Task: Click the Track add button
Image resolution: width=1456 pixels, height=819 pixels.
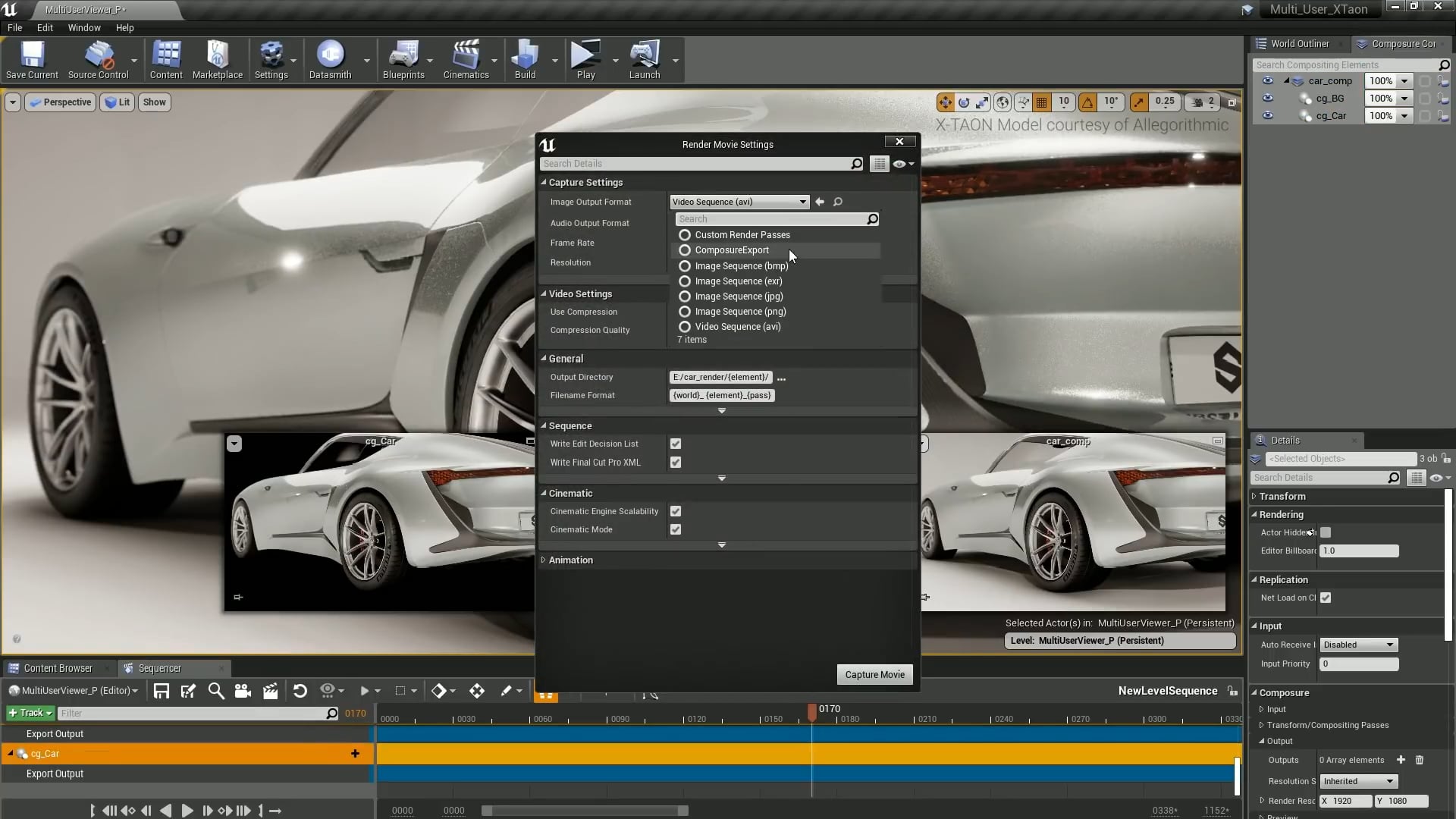Action: (x=30, y=713)
